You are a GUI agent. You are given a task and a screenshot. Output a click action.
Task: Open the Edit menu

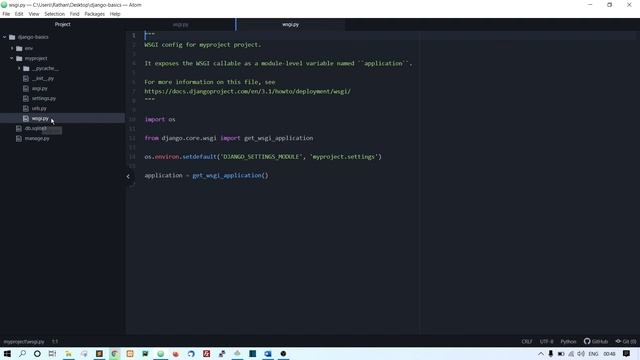pos(19,14)
